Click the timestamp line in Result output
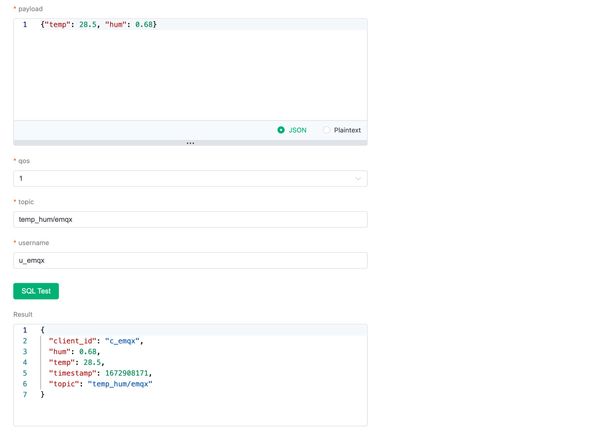The width and height of the screenshot is (600, 440). 100,373
